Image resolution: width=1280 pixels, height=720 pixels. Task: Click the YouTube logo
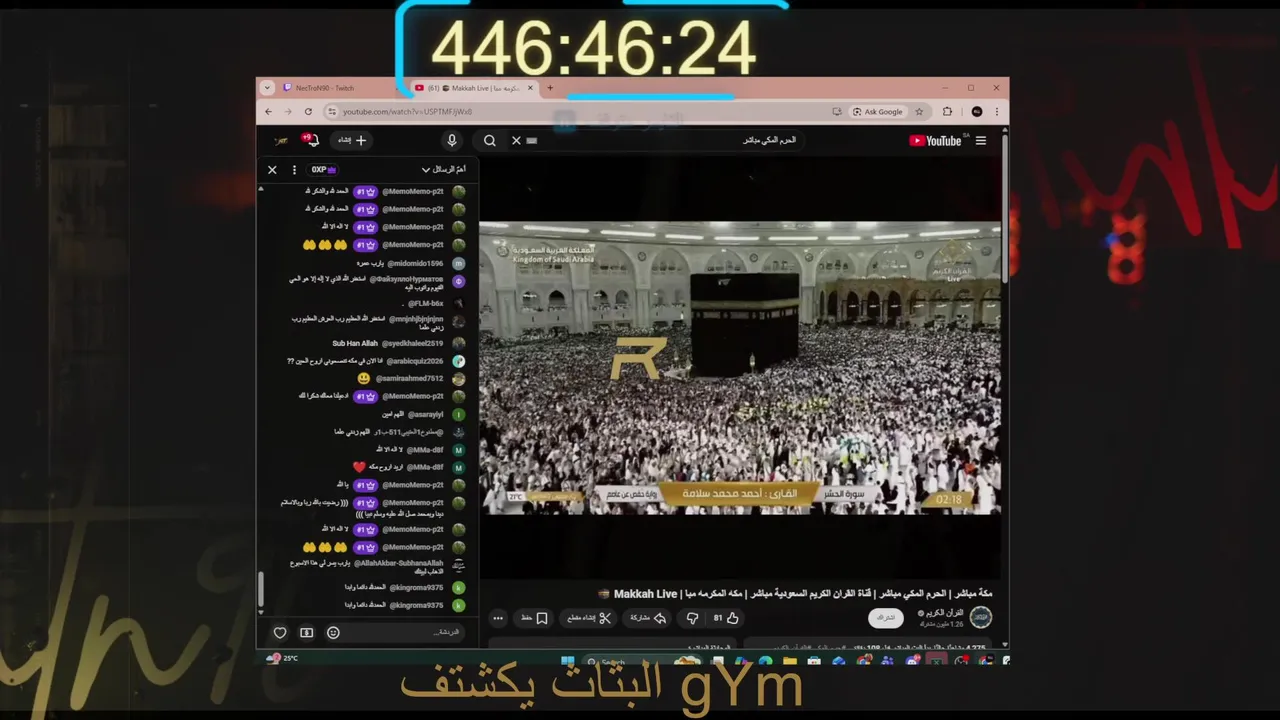pos(935,140)
